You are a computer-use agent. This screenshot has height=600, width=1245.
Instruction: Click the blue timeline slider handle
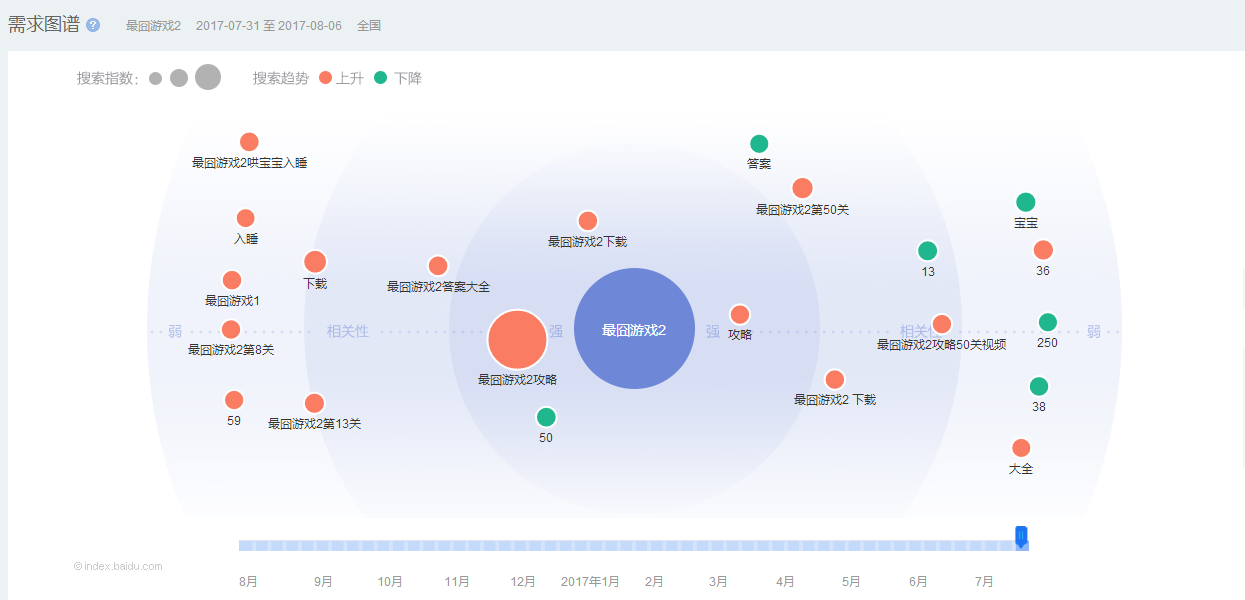click(1021, 538)
